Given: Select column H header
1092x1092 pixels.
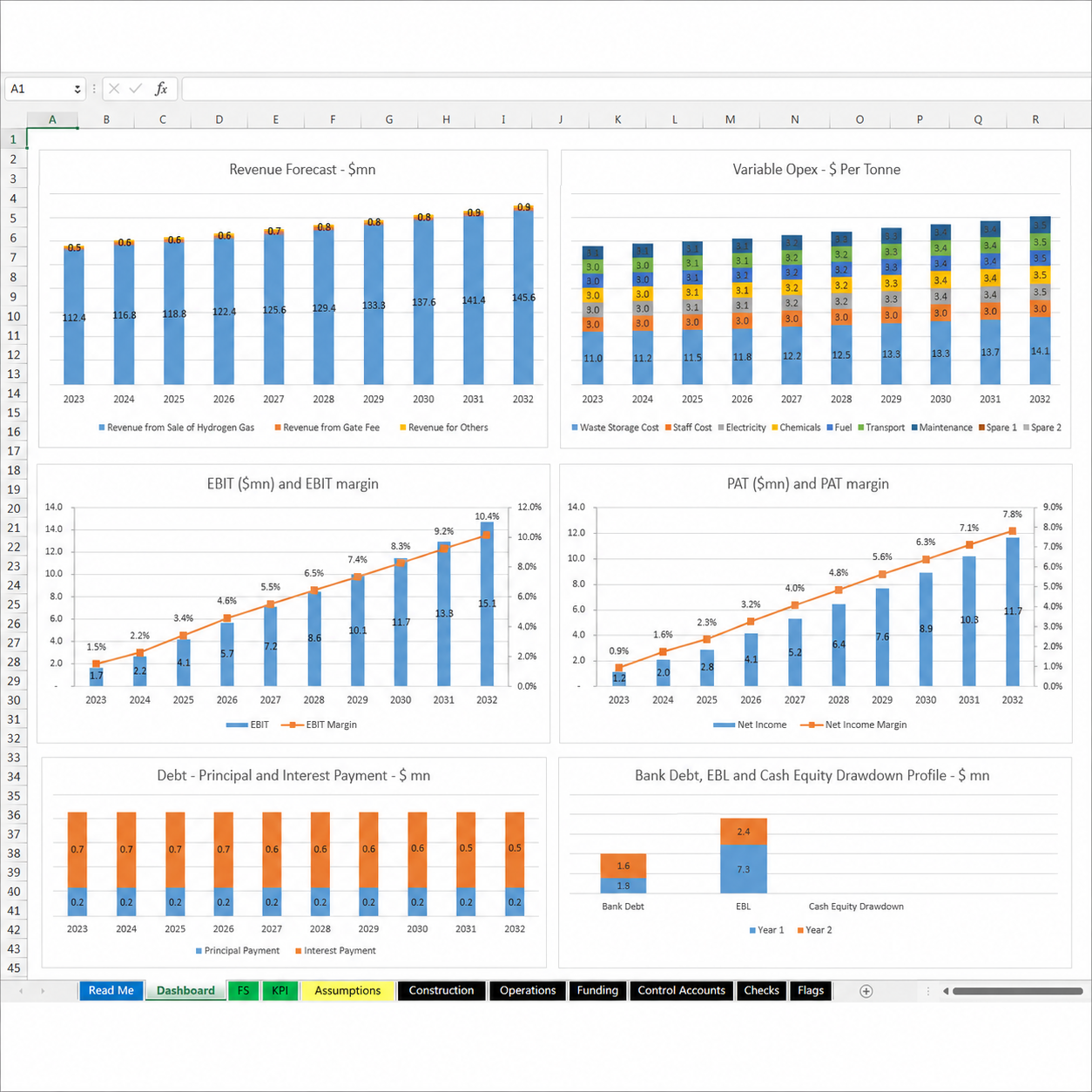Looking at the screenshot, I should point(446,119).
